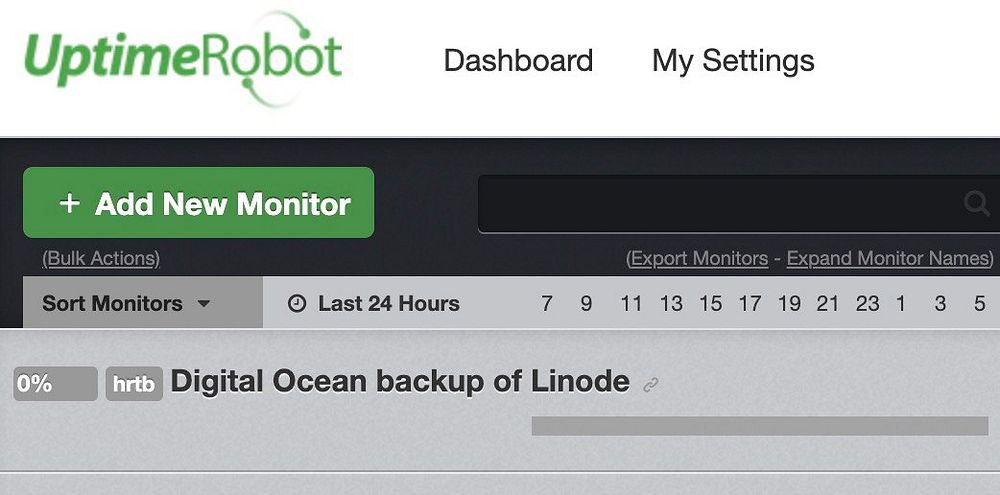Click the UptimeRobot logo
1000x495 pixels.
pyautogui.click(x=182, y=58)
